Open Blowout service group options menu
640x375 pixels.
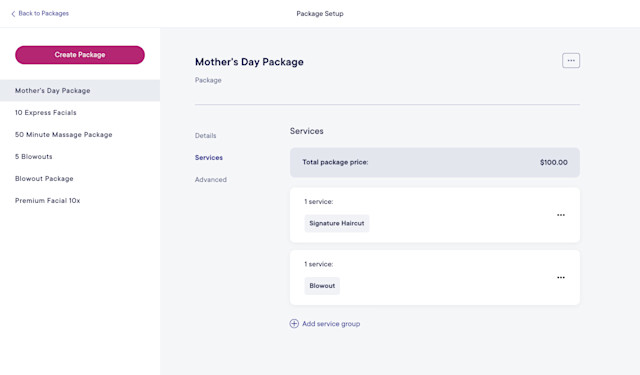pyautogui.click(x=561, y=277)
